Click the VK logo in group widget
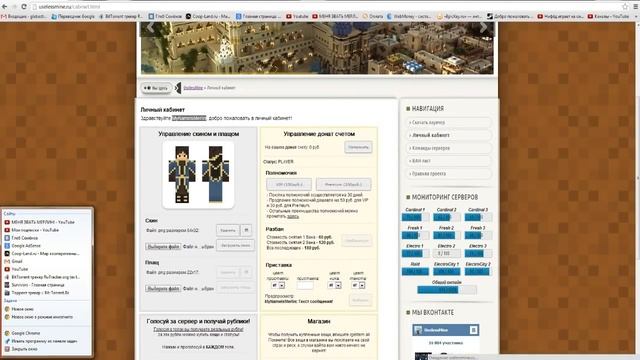 pyautogui.click(x=473, y=330)
